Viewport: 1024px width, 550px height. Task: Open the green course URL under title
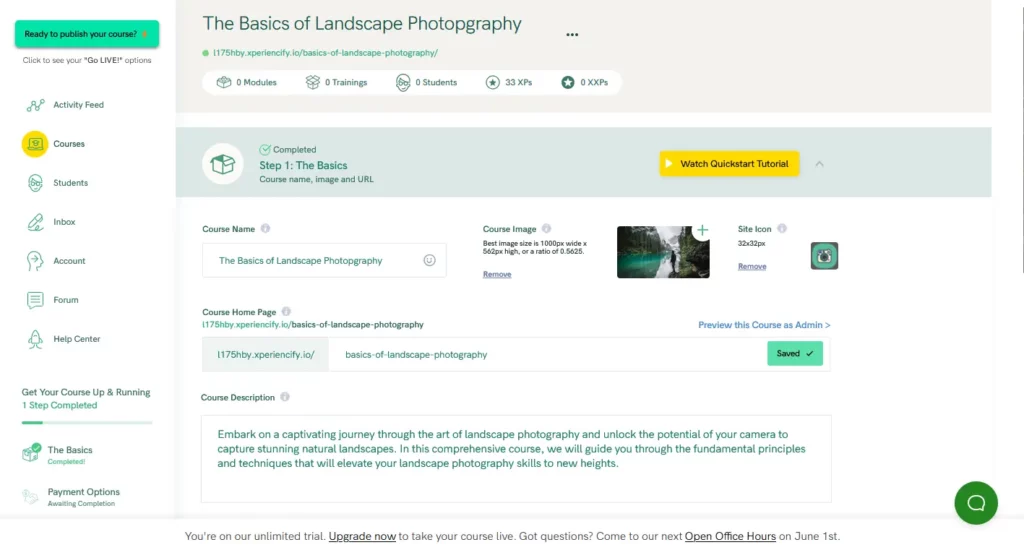click(325, 53)
